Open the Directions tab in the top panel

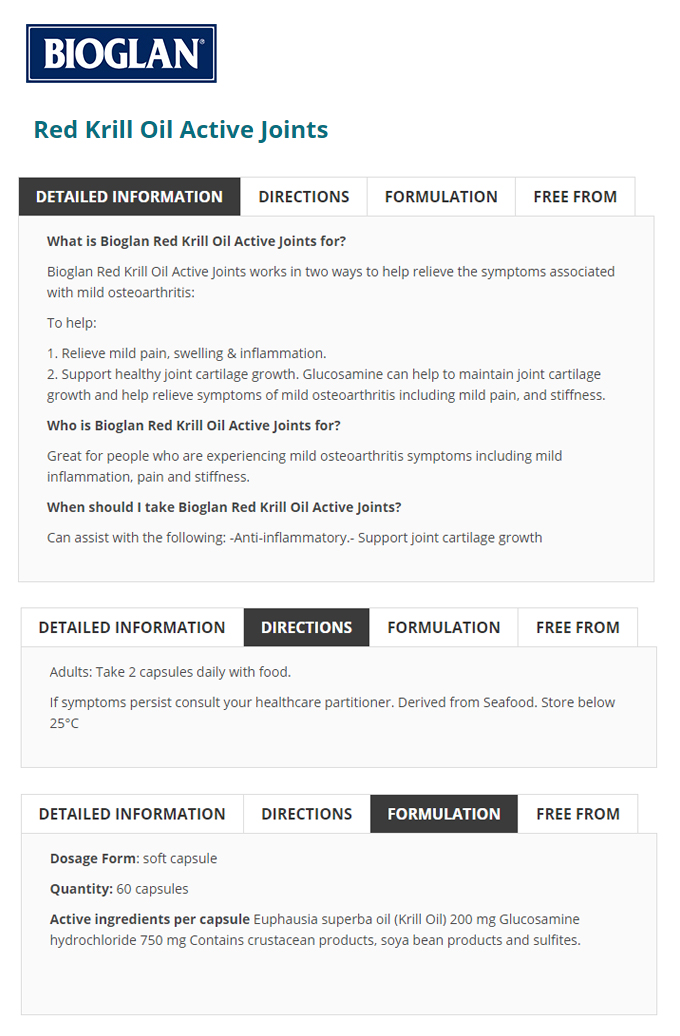[304, 197]
